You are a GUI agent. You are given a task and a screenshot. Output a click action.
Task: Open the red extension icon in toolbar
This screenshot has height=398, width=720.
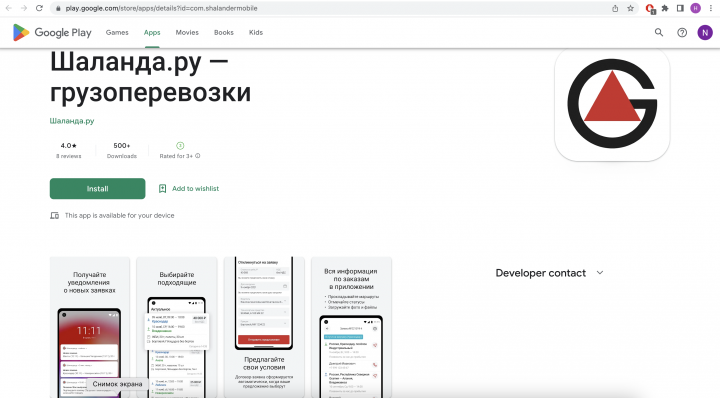tap(650, 8)
